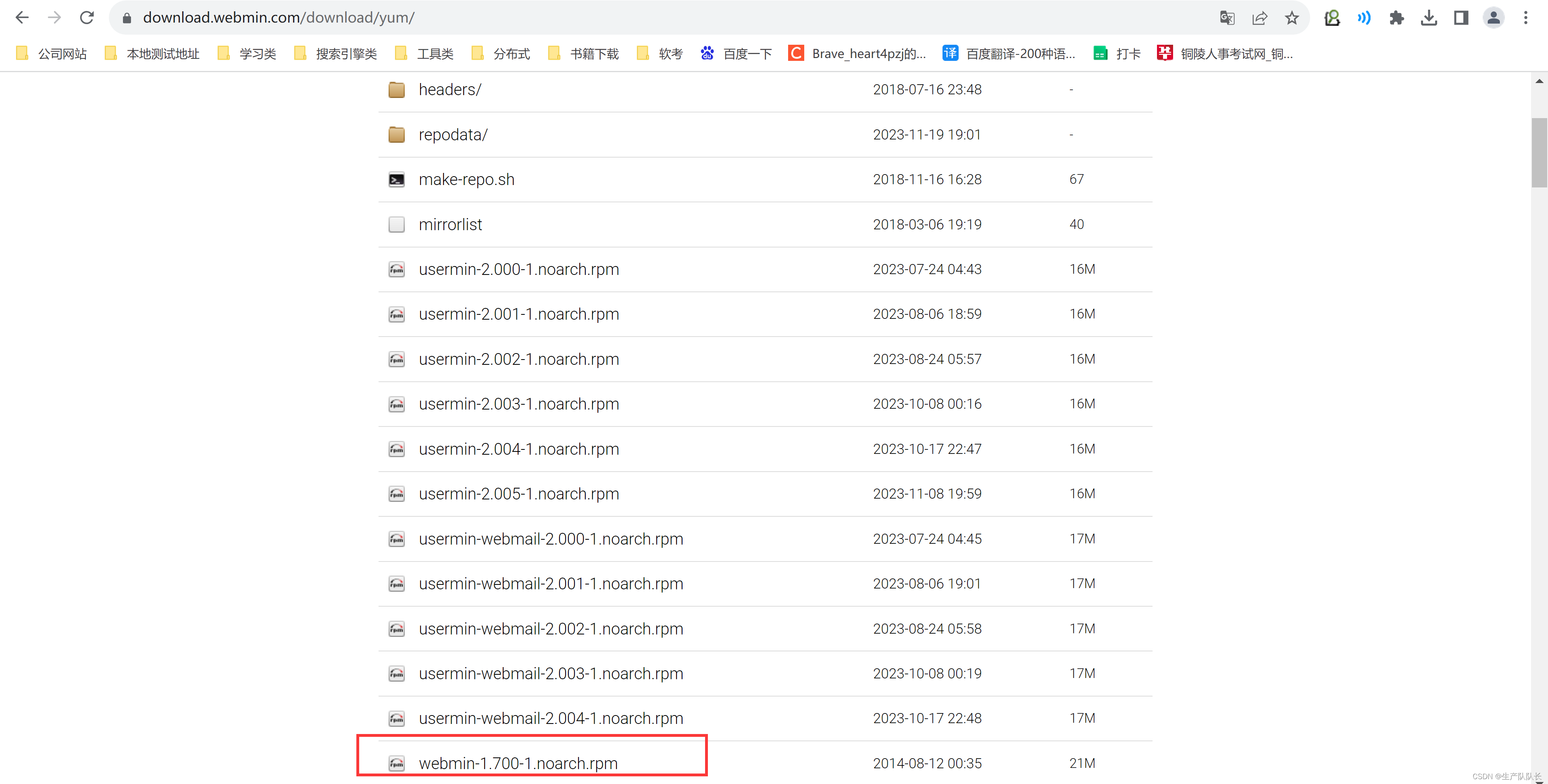Toggle the browser side panel icon
1548x784 pixels.
(1461, 17)
